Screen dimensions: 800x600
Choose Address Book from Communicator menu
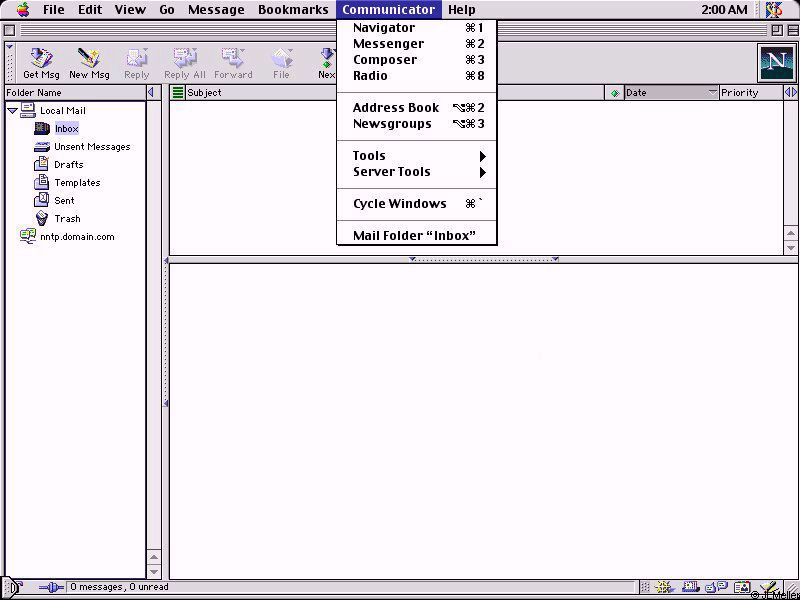click(x=396, y=108)
